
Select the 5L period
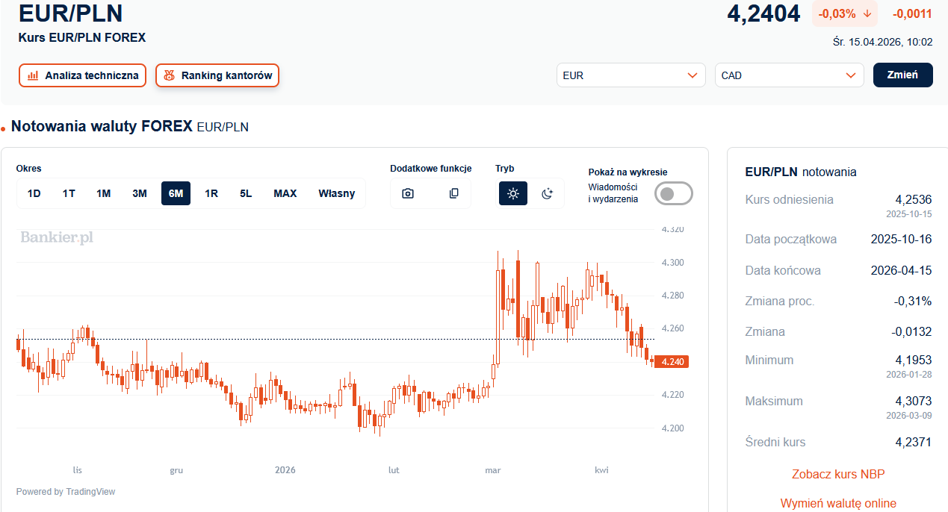(x=245, y=193)
